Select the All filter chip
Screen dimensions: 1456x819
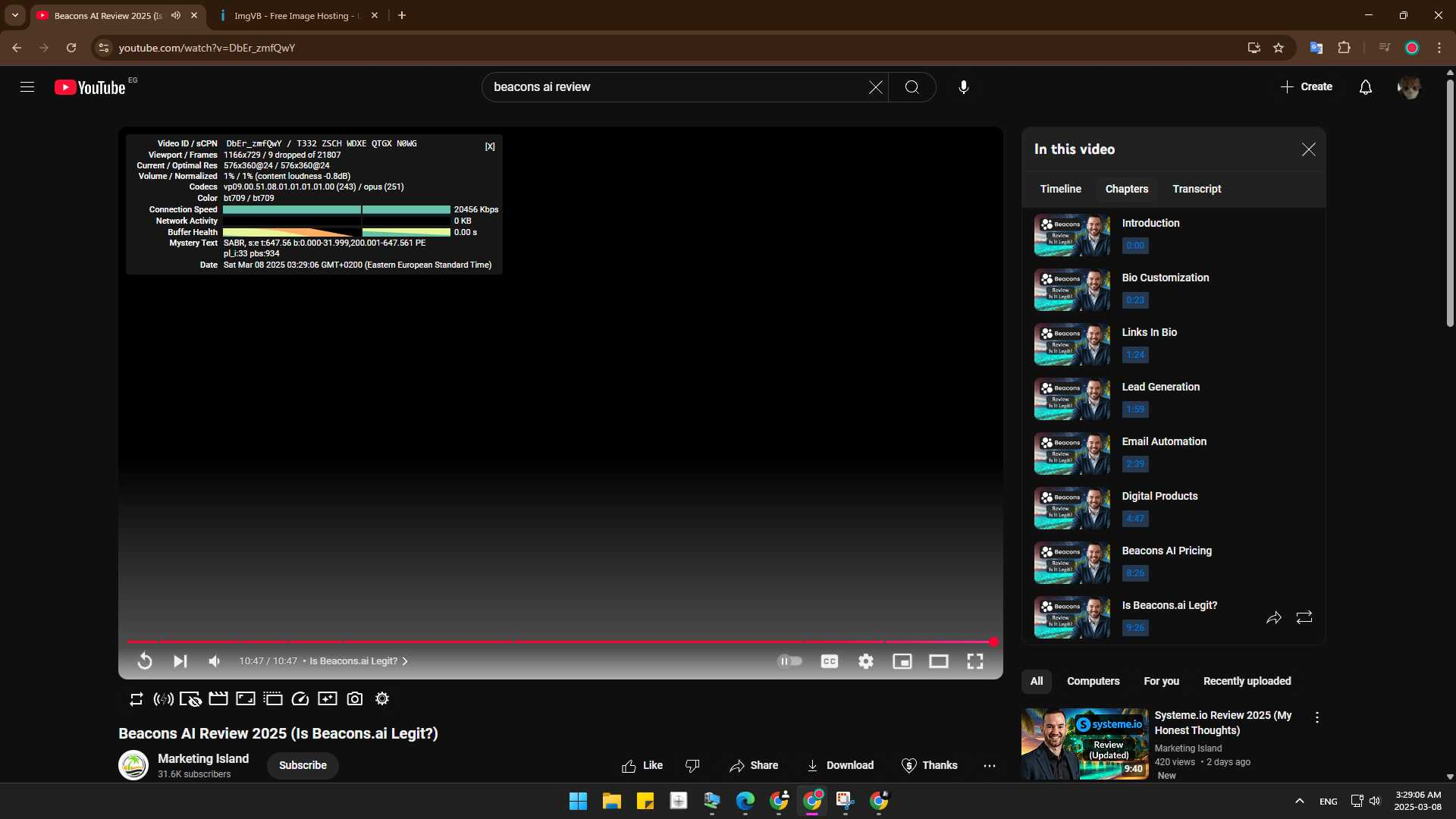[1036, 681]
